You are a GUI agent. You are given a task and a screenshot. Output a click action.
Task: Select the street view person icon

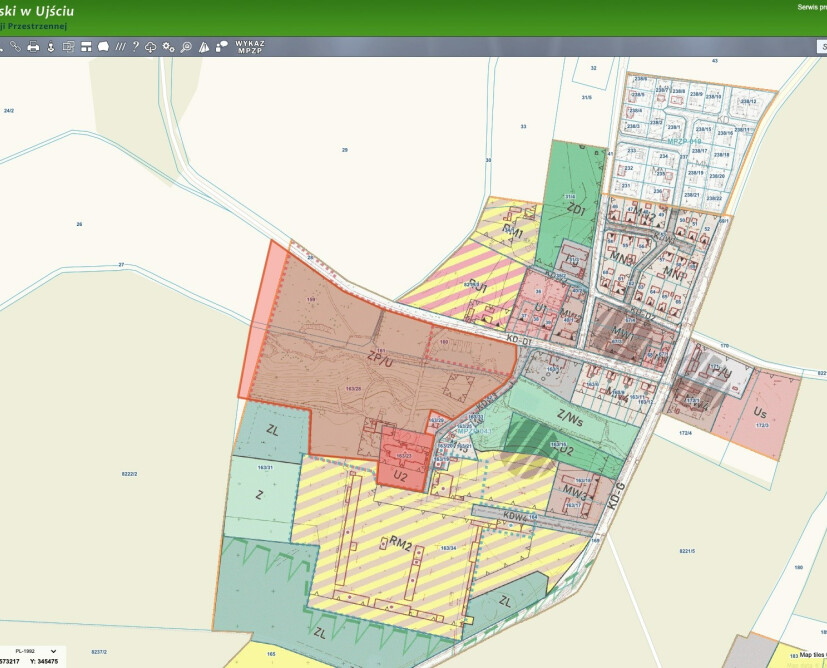pos(51,47)
